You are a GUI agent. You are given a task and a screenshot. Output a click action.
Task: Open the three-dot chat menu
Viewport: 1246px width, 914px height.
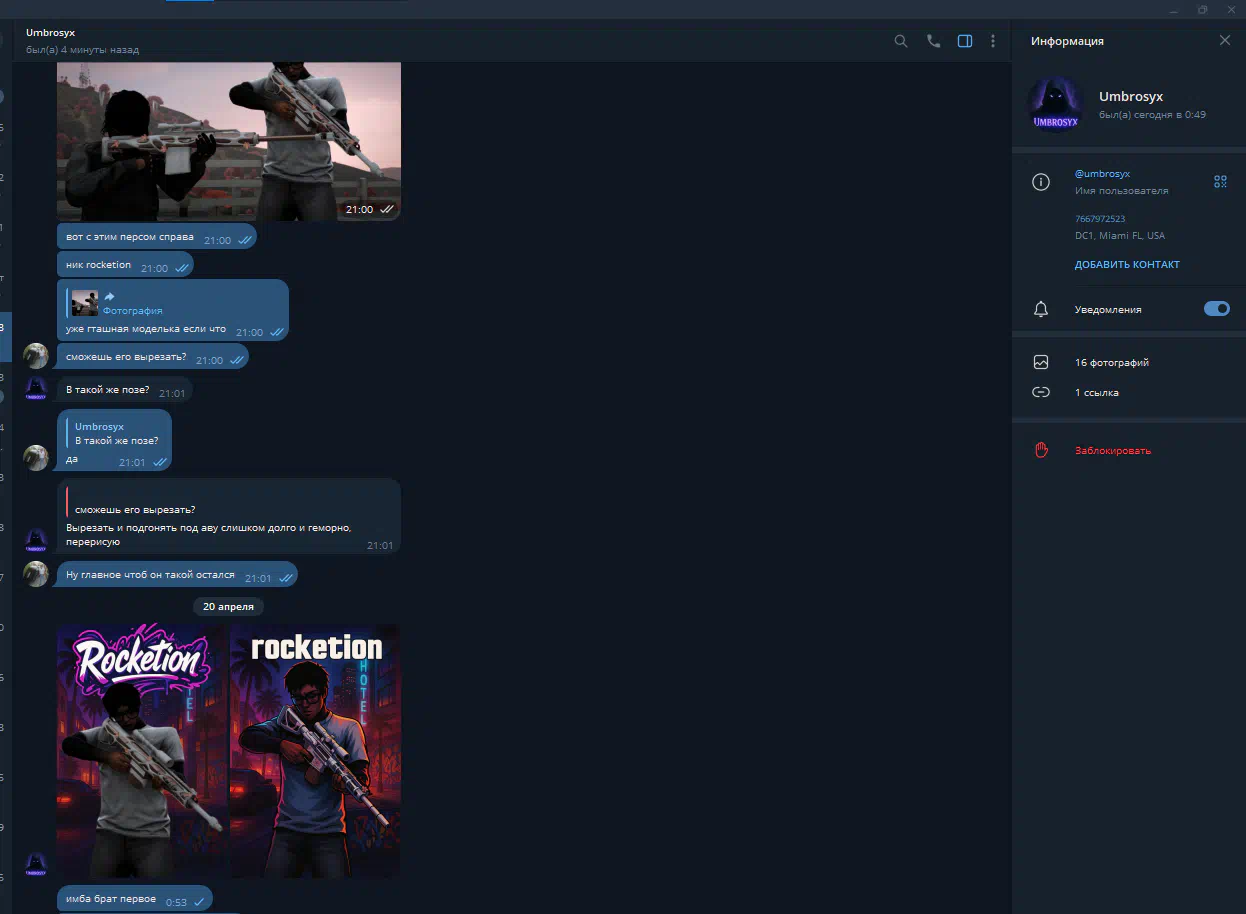[993, 41]
